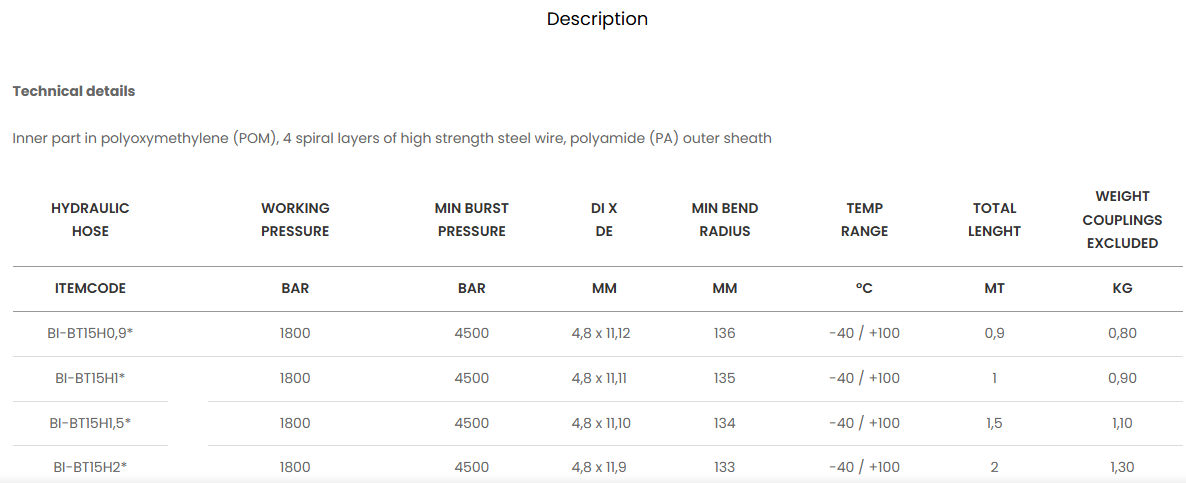This screenshot has height=483, width=1186.
Task: Click the polyoxymethylene description paragraph
Action: (392, 138)
